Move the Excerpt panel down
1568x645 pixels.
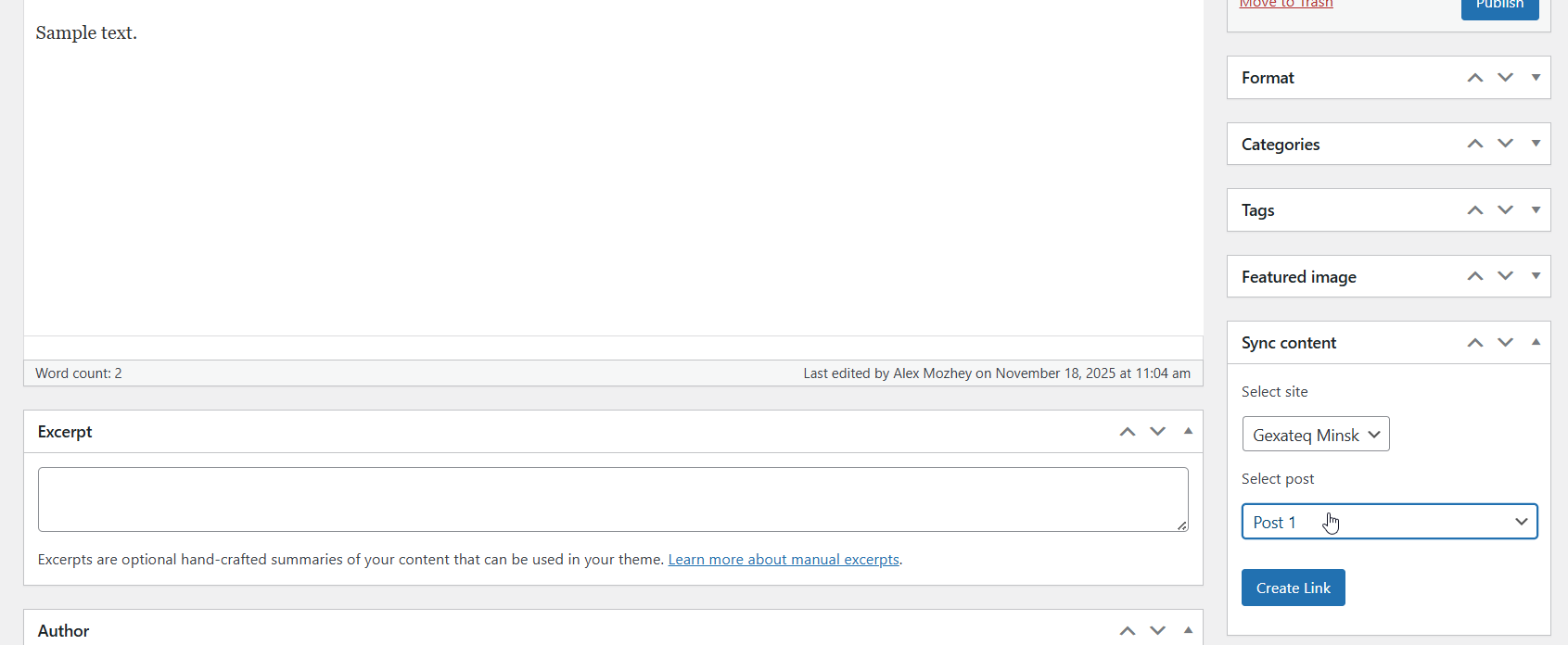tap(1158, 432)
